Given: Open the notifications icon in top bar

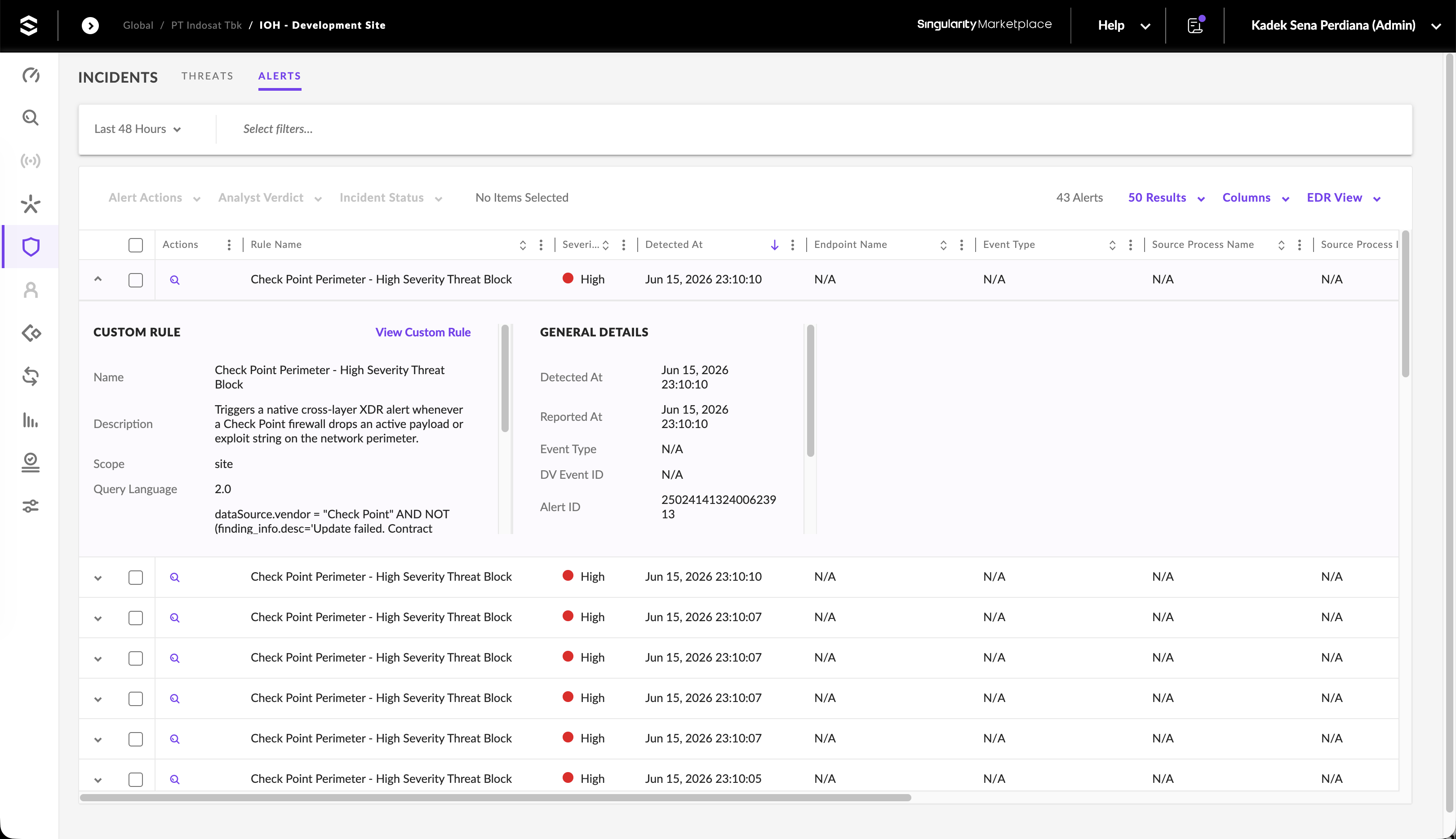Looking at the screenshot, I should point(1195,25).
